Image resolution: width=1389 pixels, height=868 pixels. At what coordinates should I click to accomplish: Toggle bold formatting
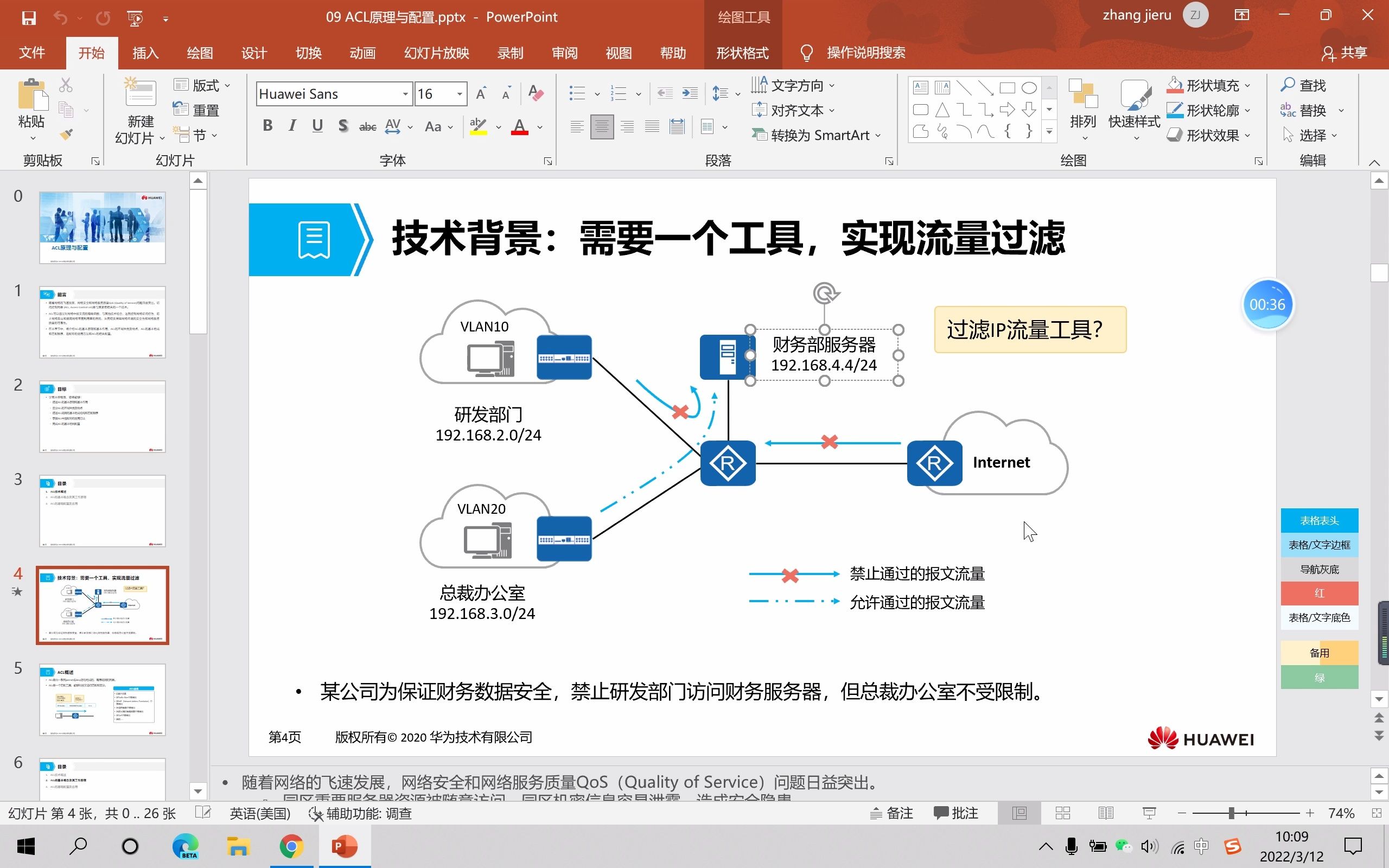click(x=267, y=125)
